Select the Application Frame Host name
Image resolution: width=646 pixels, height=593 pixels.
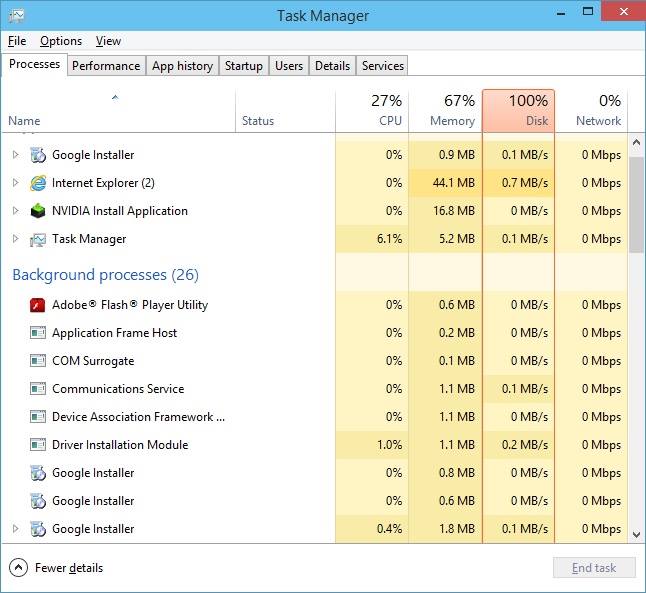(x=115, y=333)
